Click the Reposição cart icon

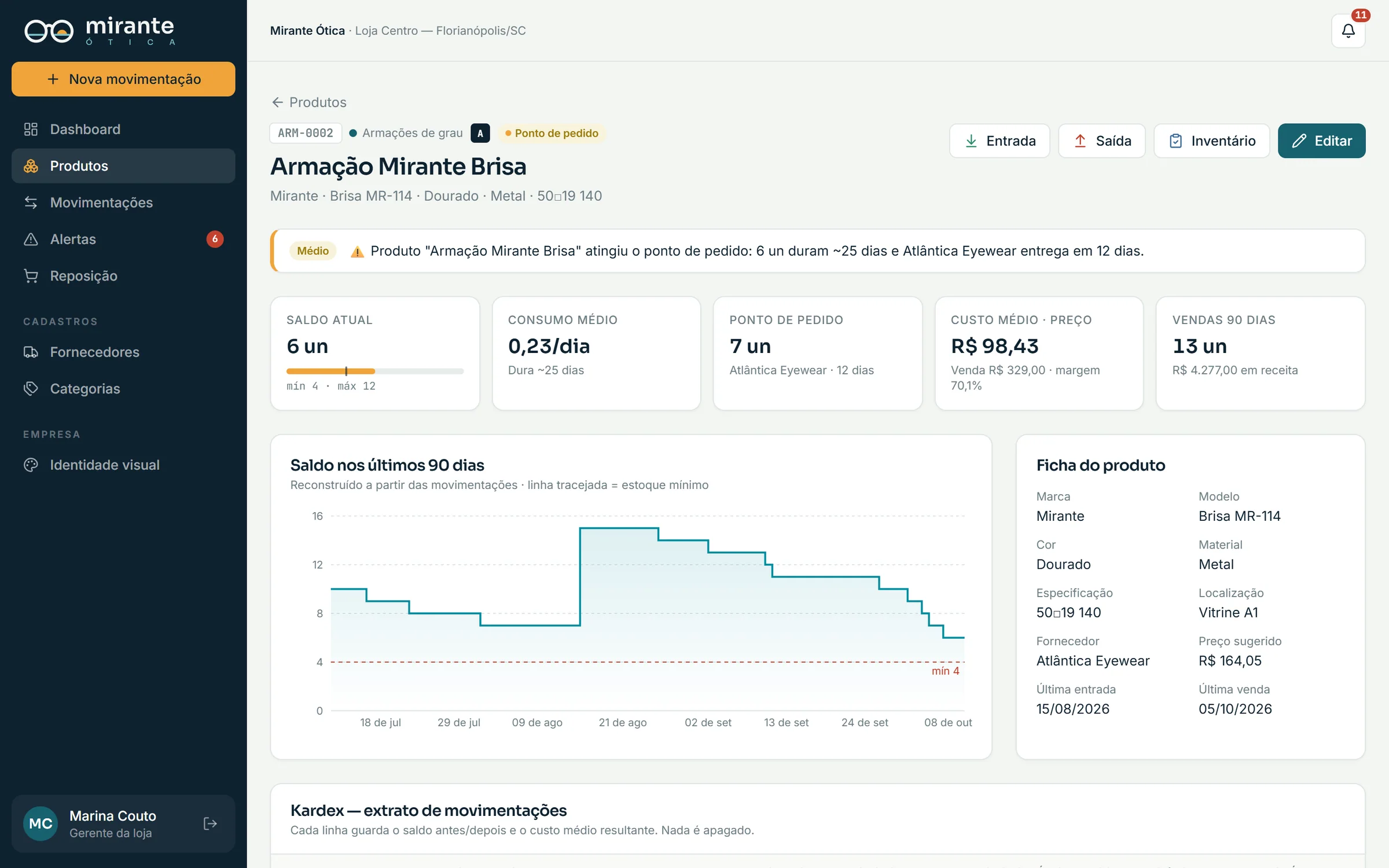[31, 276]
